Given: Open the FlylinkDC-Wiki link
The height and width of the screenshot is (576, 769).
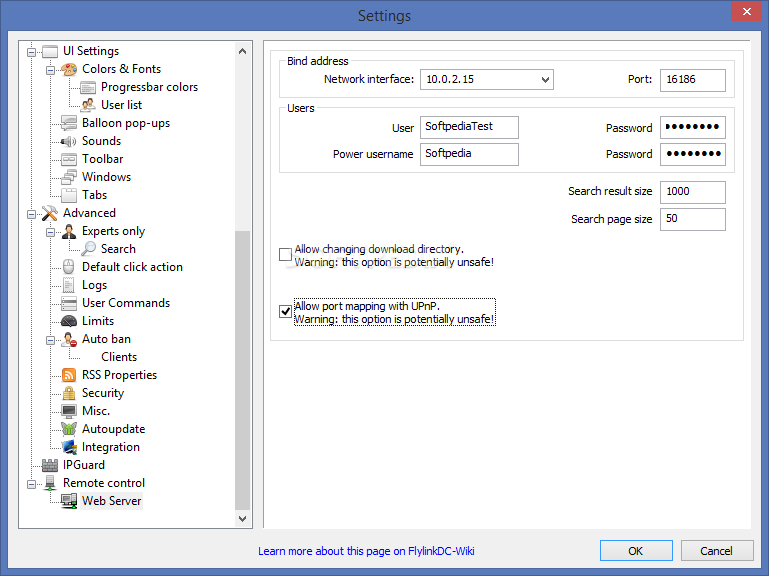Looking at the screenshot, I should pyautogui.click(x=366, y=551).
